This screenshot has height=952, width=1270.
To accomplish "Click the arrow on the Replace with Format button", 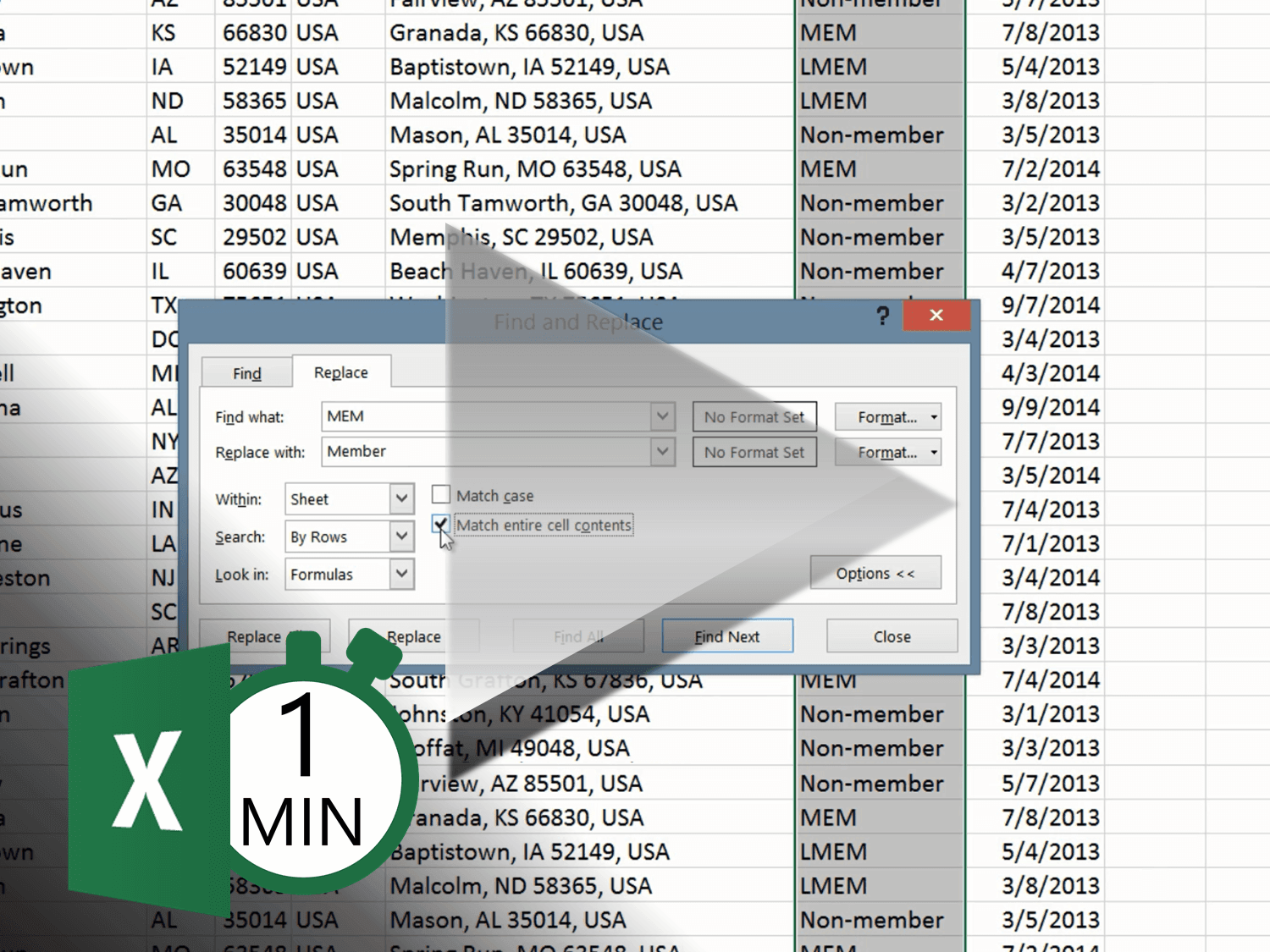I will click(934, 453).
